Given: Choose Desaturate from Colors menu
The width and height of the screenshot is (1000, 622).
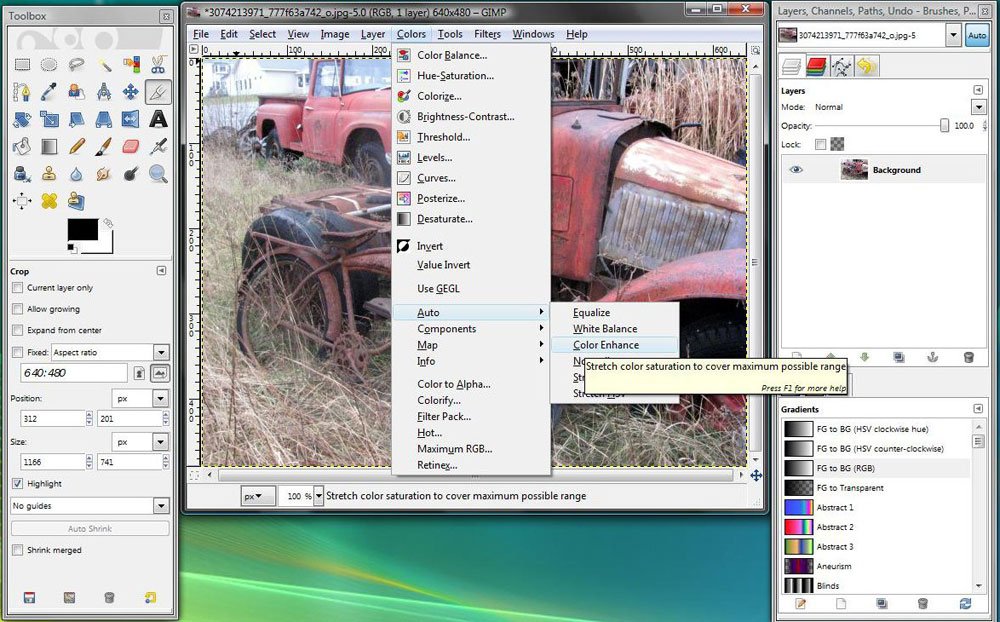Looking at the screenshot, I should click(471, 219).
